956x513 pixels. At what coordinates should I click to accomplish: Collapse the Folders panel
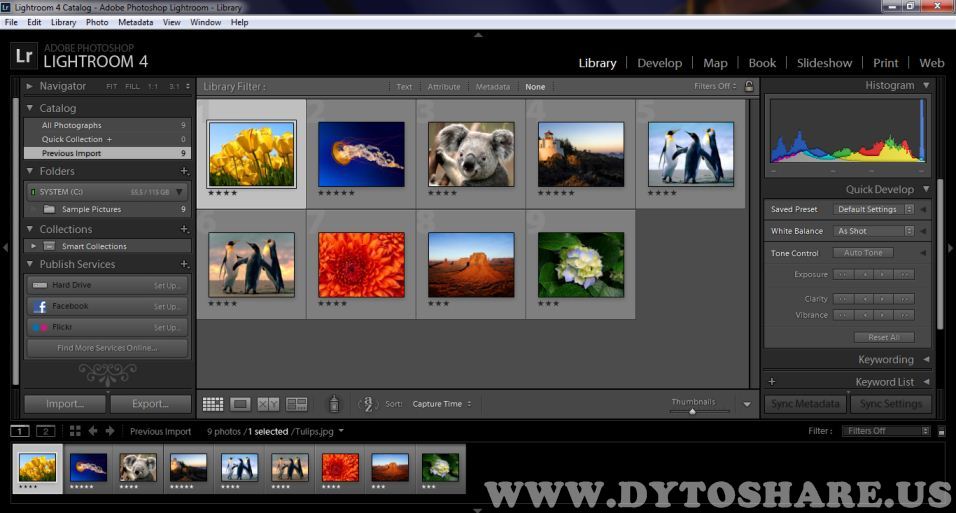tap(29, 171)
